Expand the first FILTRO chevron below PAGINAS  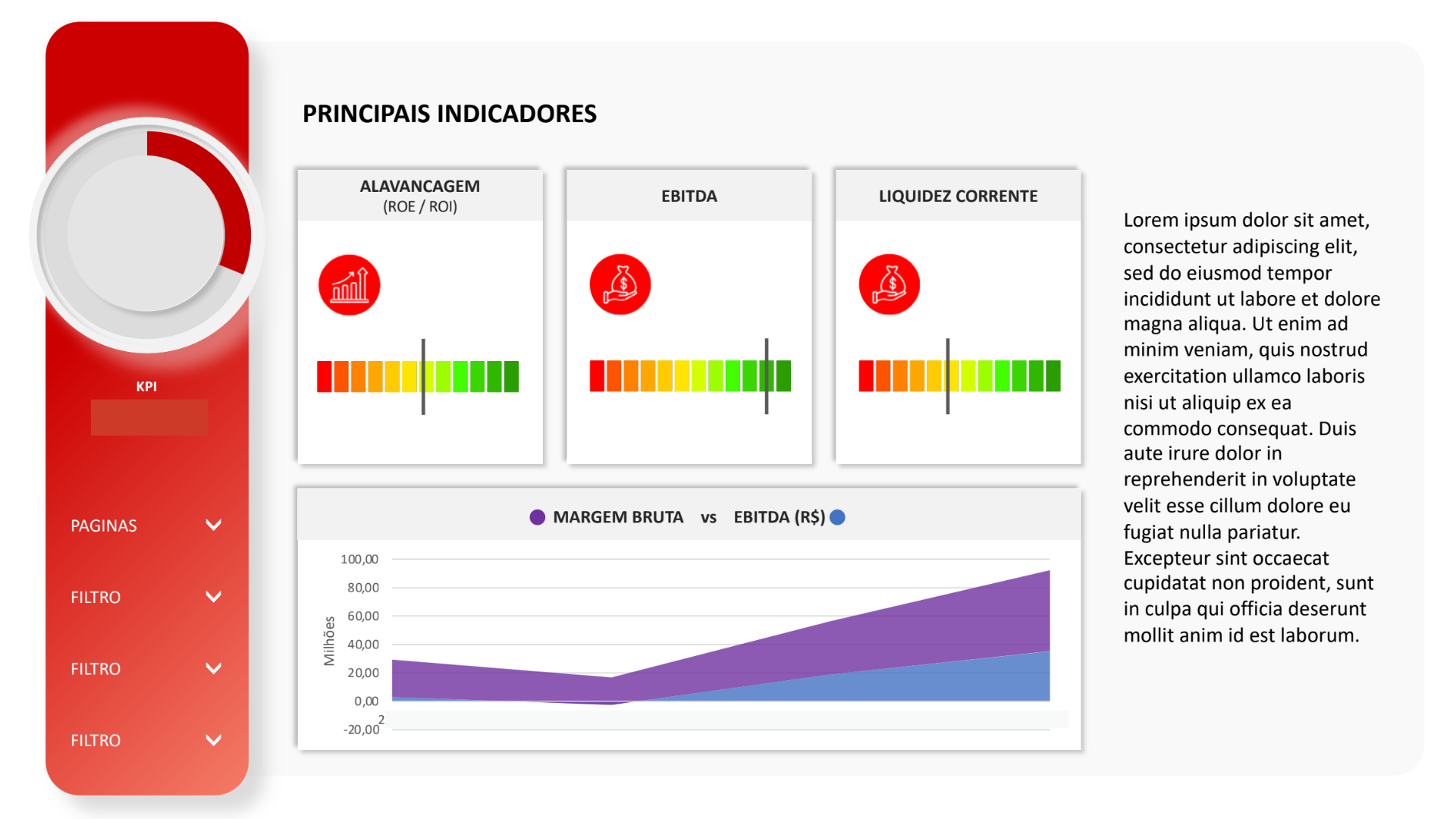(x=214, y=597)
